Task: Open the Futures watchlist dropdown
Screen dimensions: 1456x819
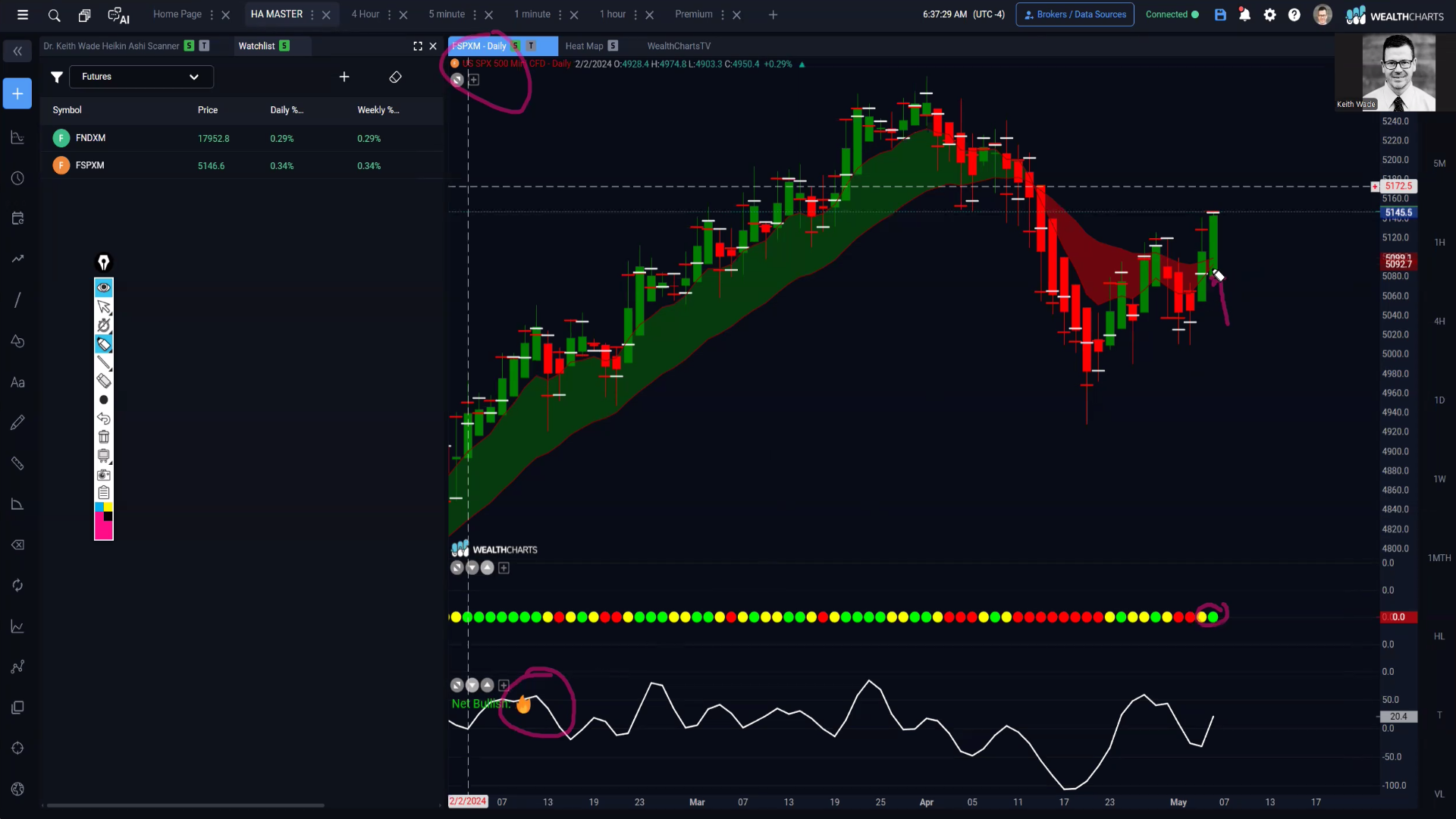Action: 141,77
